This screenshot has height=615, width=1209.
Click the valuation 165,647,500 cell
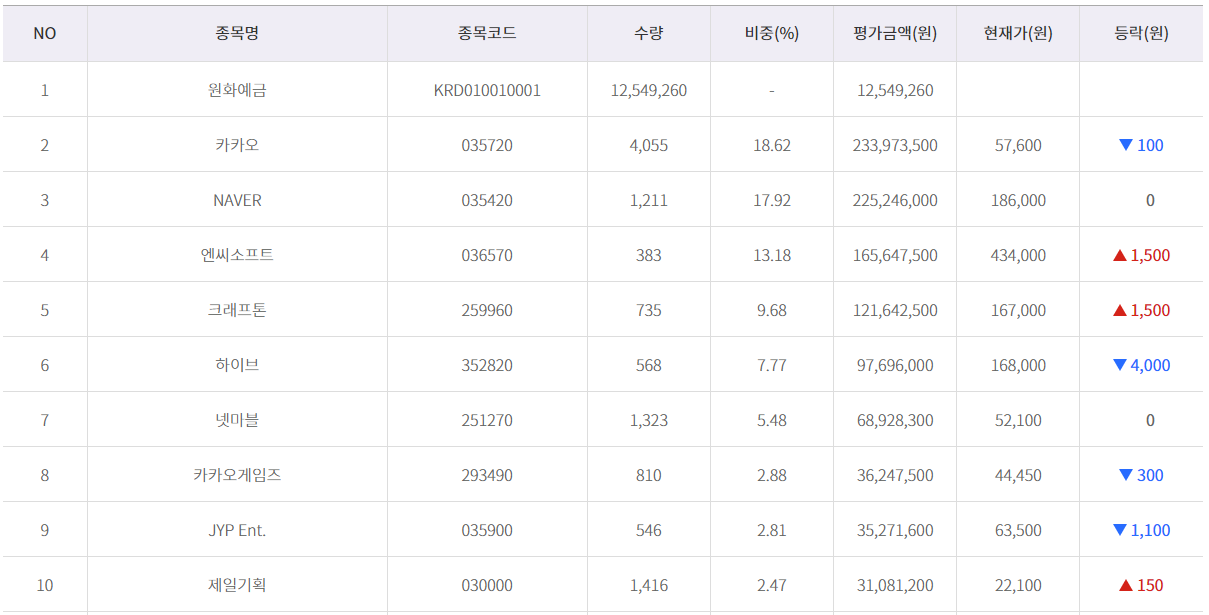coord(895,255)
